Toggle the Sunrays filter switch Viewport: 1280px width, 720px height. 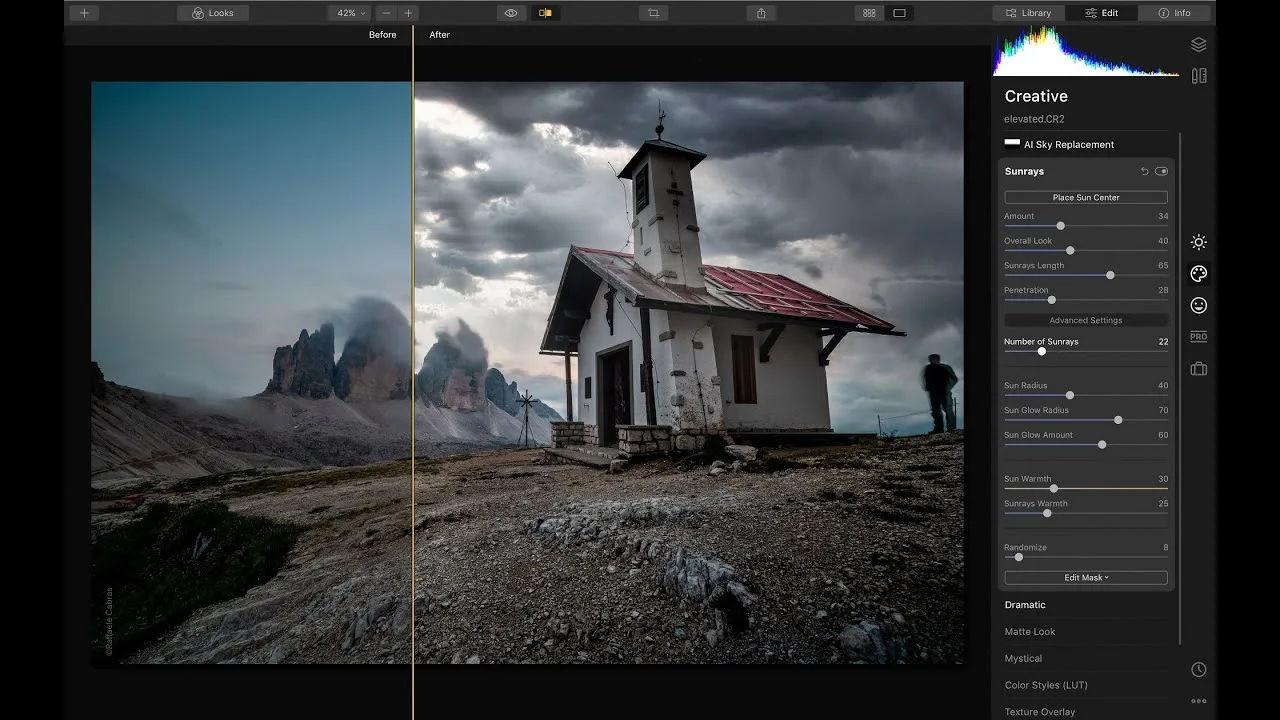pyautogui.click(x=1161, y=171)
